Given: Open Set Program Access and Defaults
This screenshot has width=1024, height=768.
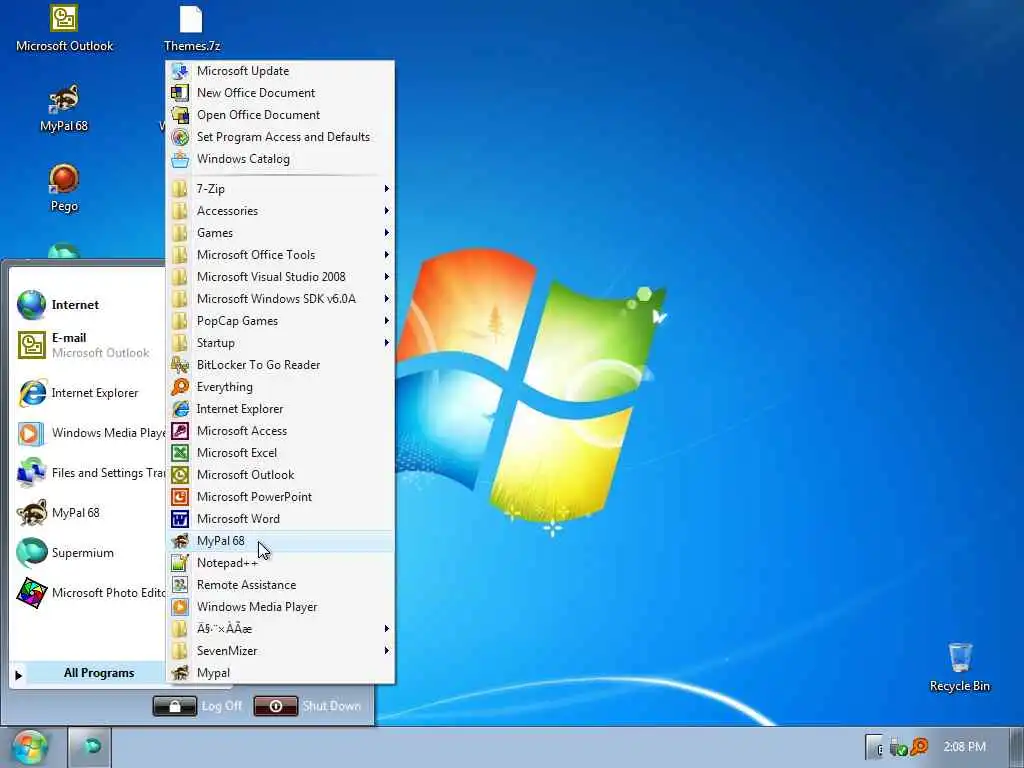Looking at the screenshot, I should pyautogui.click(x=280, y=136).
